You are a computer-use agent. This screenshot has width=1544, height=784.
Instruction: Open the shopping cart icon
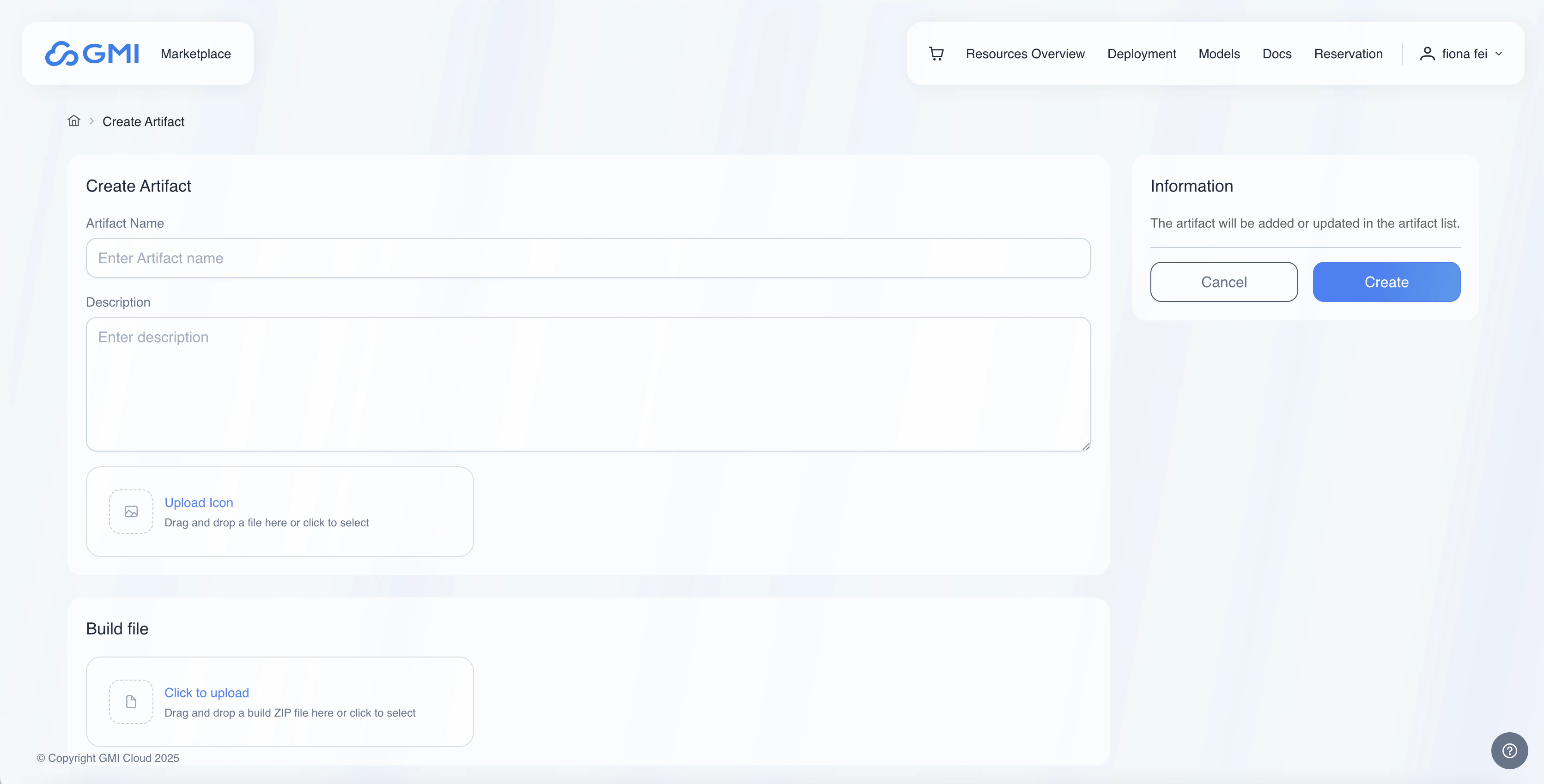936,54
